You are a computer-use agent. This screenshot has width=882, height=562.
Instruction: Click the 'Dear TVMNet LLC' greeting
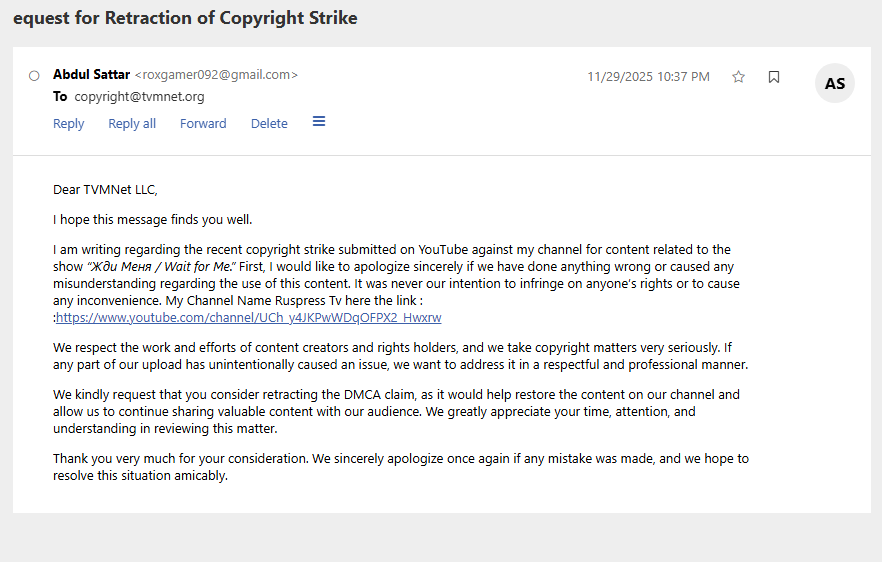(105, 189)
